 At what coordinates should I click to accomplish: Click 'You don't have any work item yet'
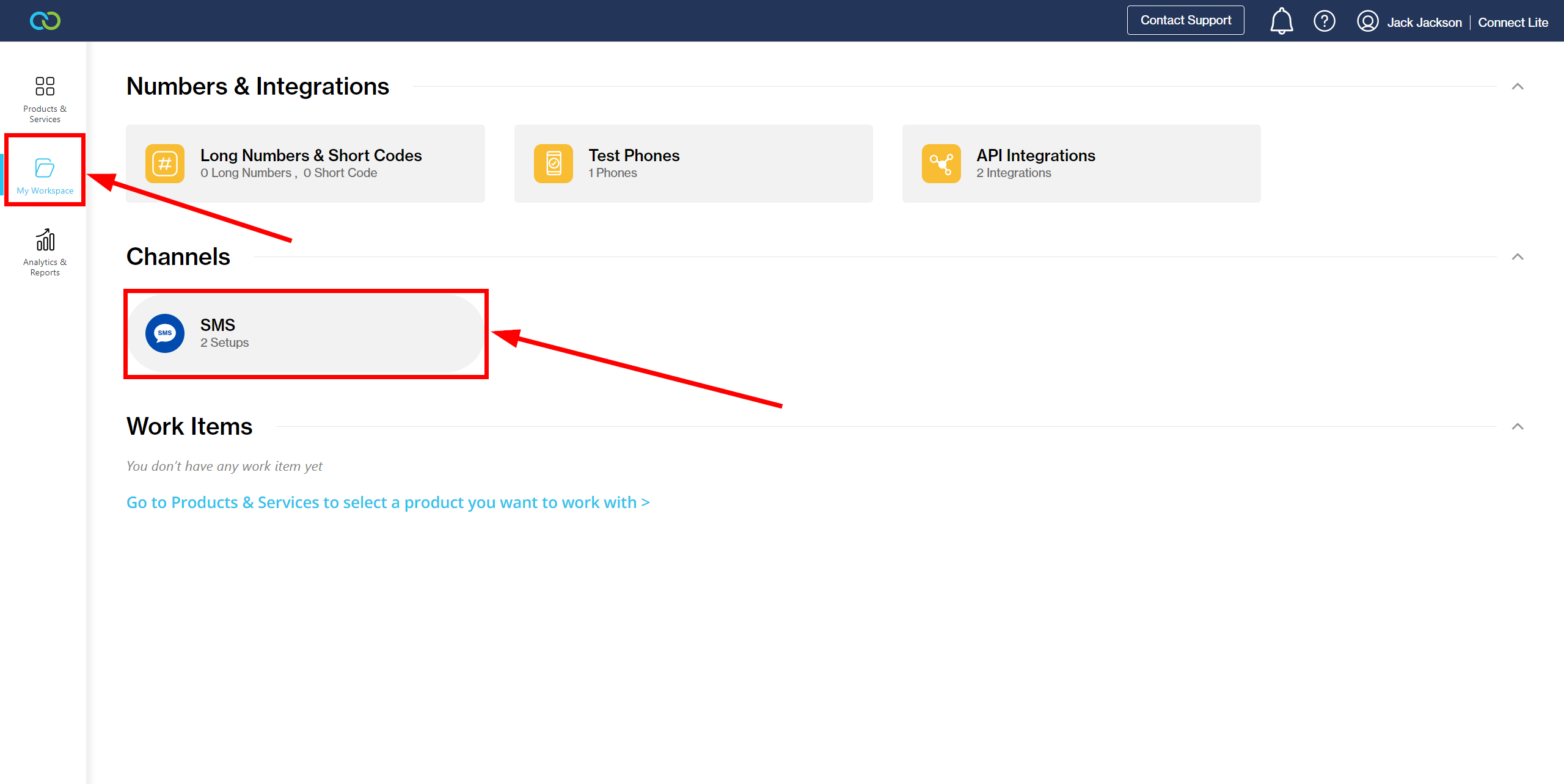(x=224, y=466)
